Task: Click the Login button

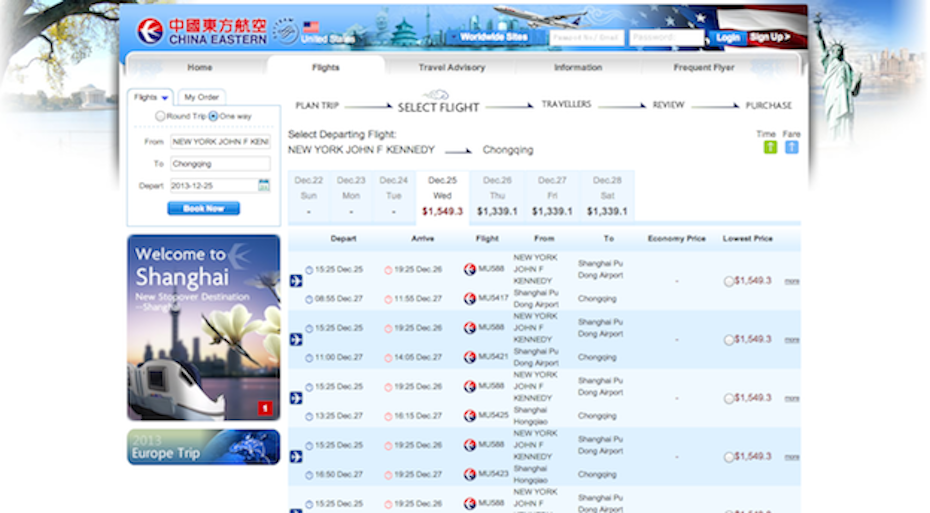Action: [727, 37]
